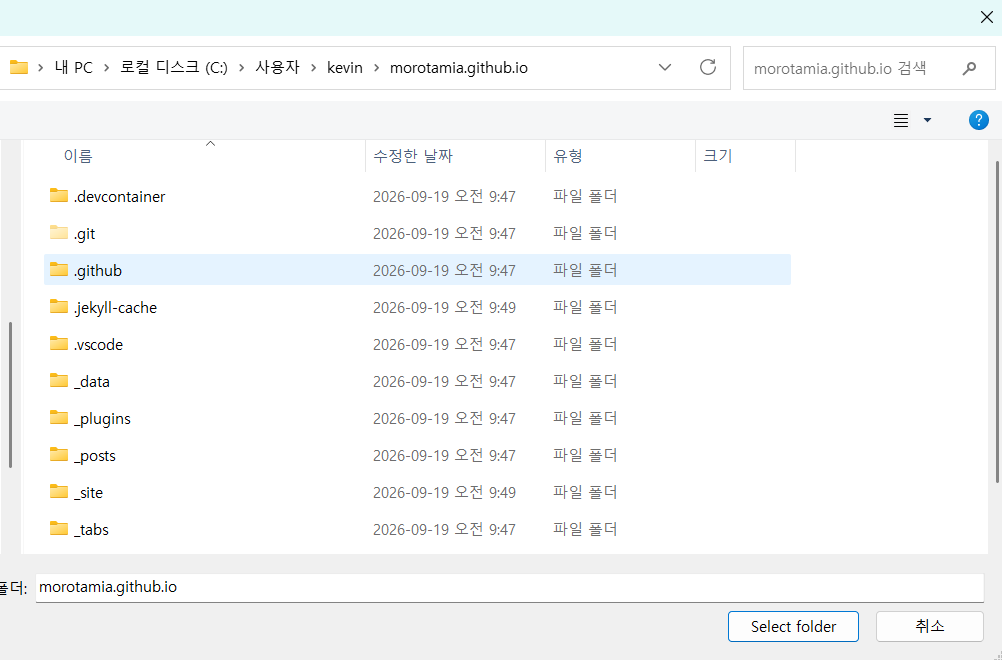Go to the 사용자 breadcrumb segment

pyautogui.click(x=277, y=68)
